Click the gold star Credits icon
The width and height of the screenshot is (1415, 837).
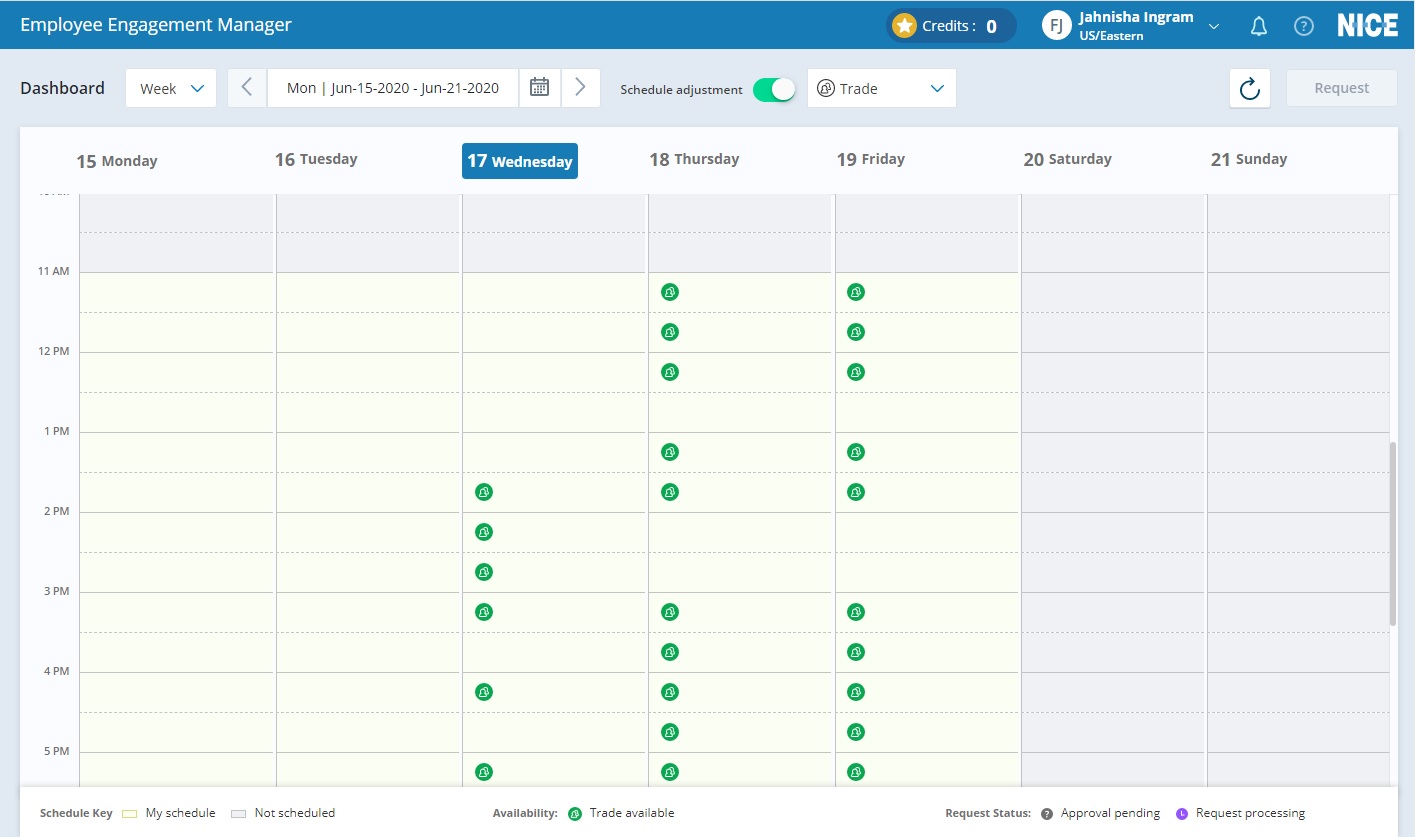905,26
